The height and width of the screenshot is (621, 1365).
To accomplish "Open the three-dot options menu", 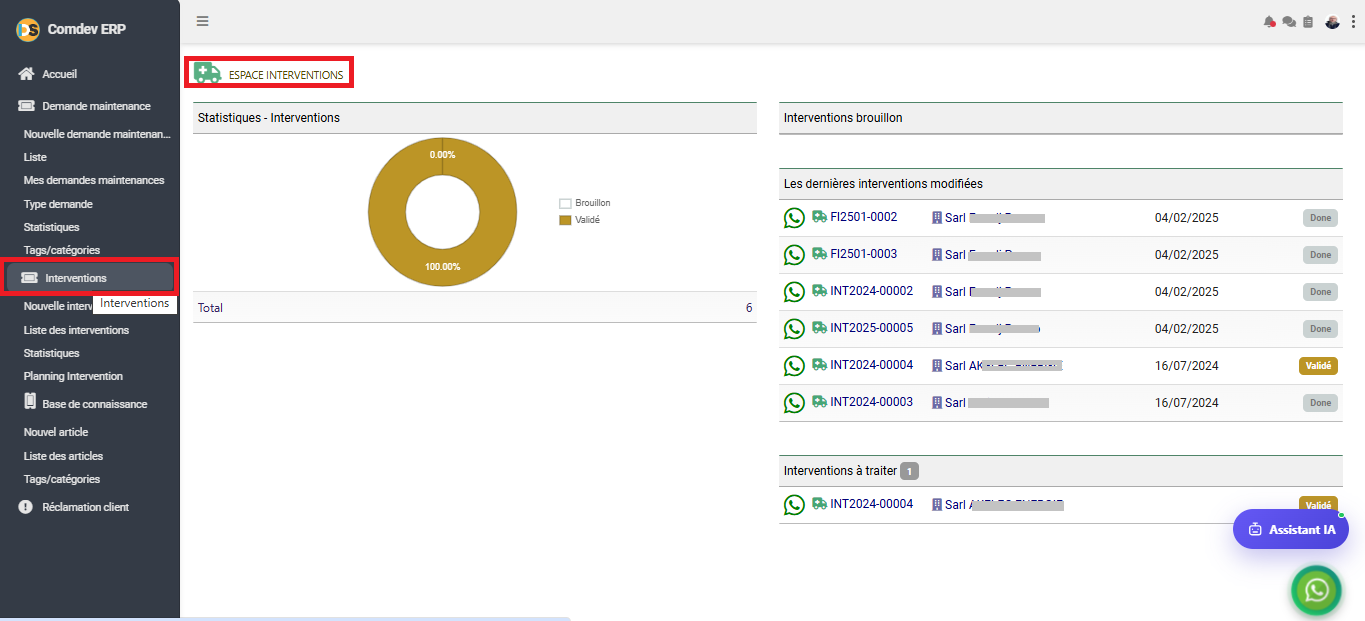I will tap(1353, 22).
